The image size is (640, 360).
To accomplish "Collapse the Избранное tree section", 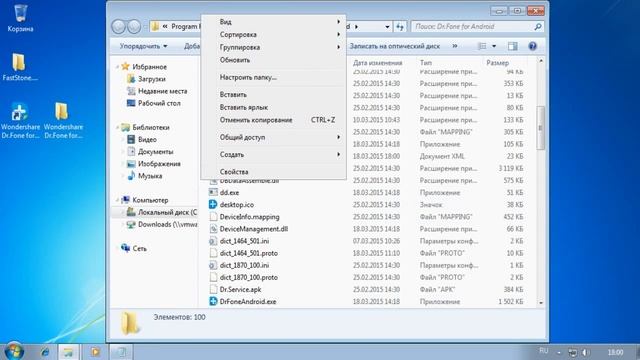I will point(118,67).
